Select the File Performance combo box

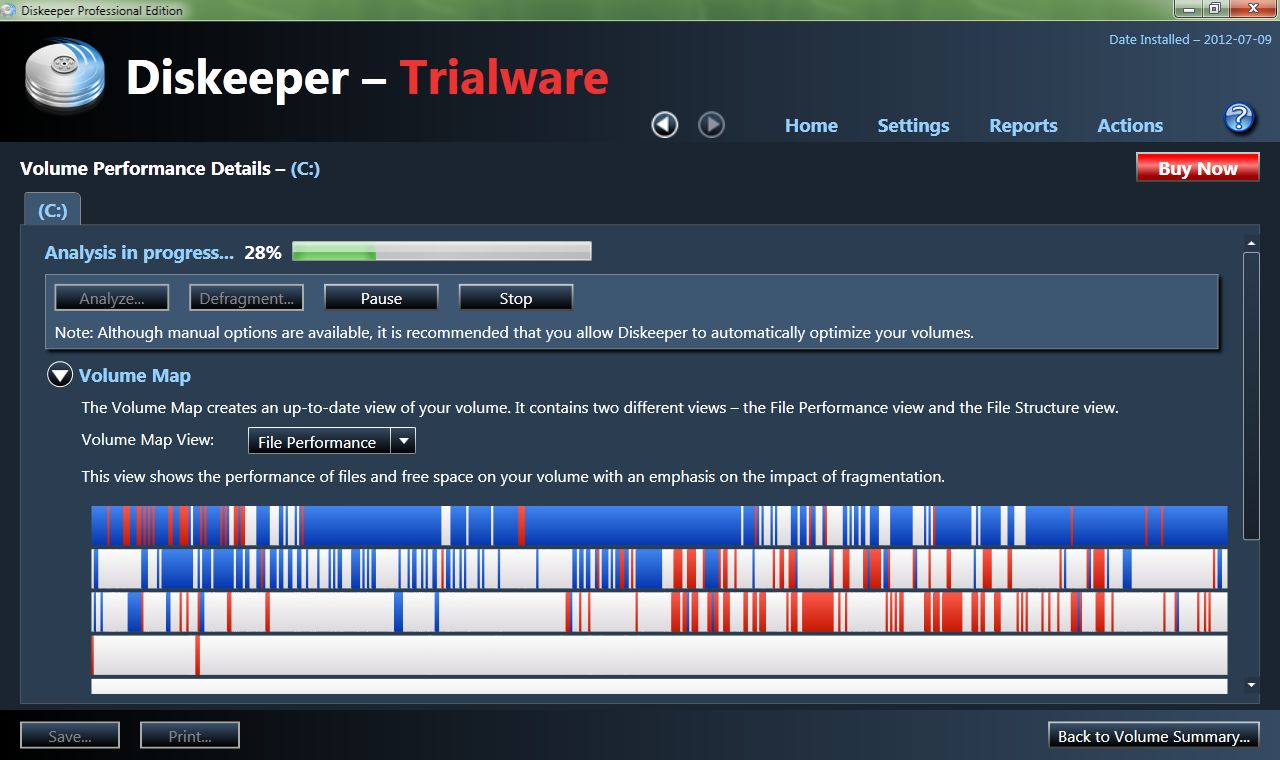pyautogui.click(x=331, y=441)
